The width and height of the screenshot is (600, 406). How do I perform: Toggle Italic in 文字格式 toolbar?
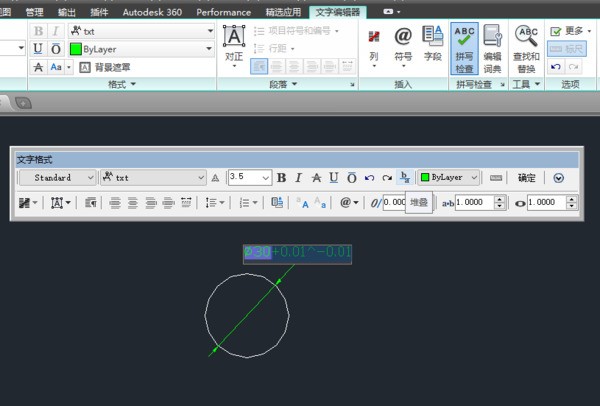(x=299, y=178)
